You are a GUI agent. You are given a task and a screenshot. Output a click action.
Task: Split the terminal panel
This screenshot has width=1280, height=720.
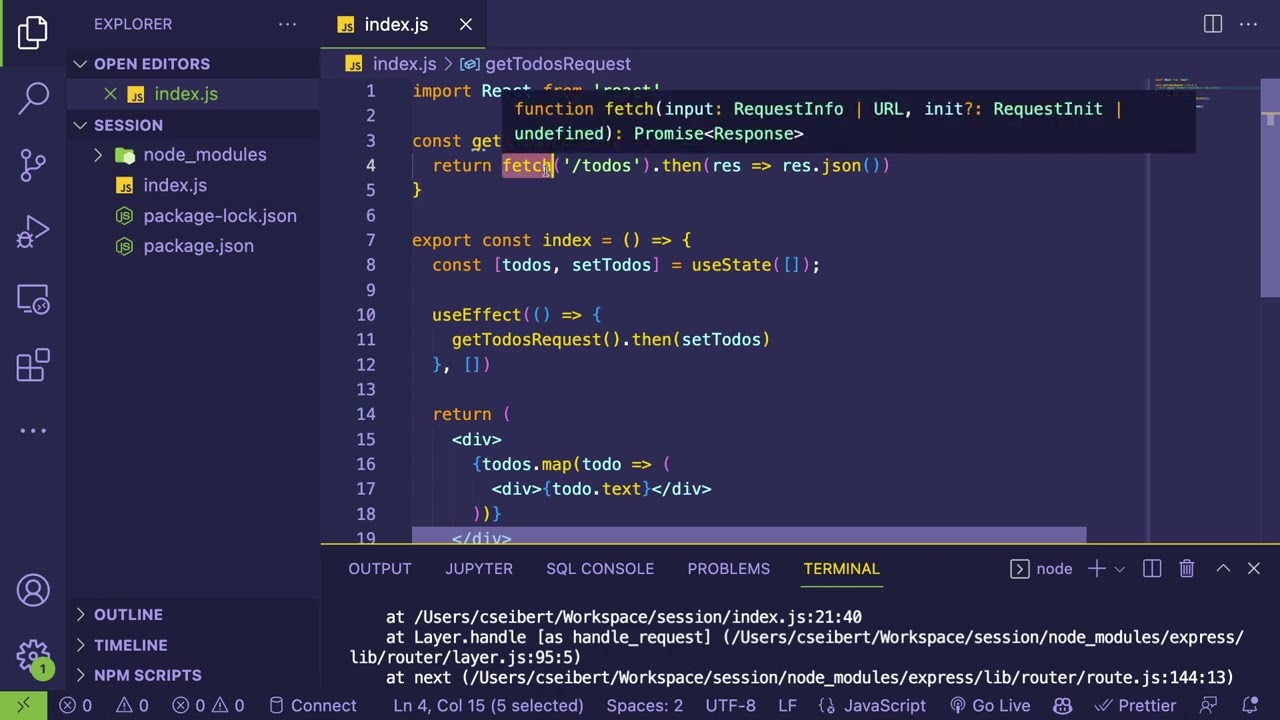(x=1152, y=569)
